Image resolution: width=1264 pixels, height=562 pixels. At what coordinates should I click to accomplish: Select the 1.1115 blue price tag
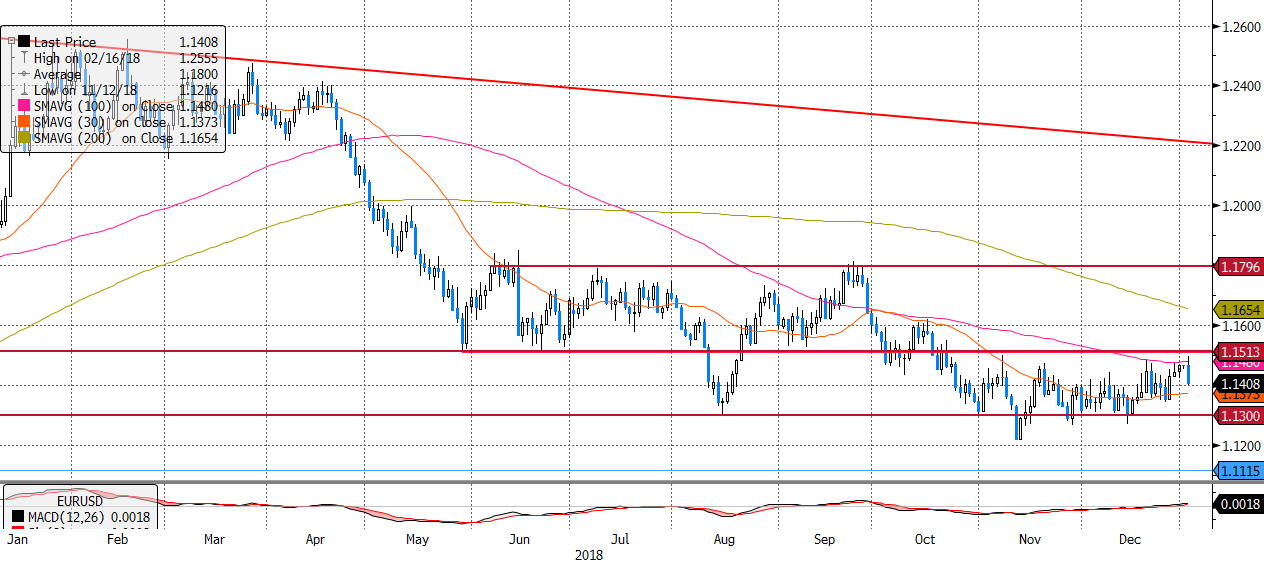(x=1239, y=471)
